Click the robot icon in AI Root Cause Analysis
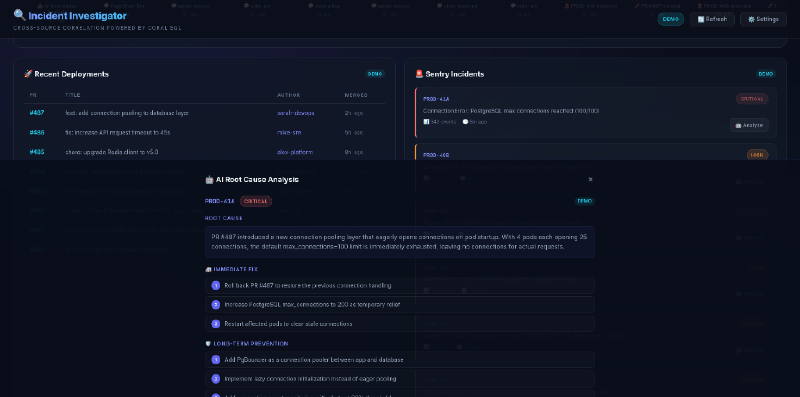The width and height of the screenshot is (800, 397). (x=209, y=180)
